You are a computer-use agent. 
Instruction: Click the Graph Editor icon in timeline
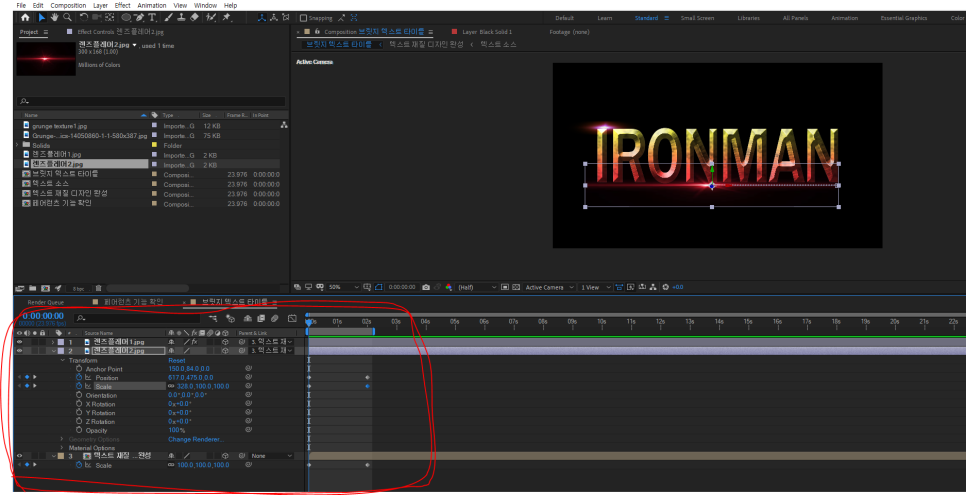click(x=292, y=319)
